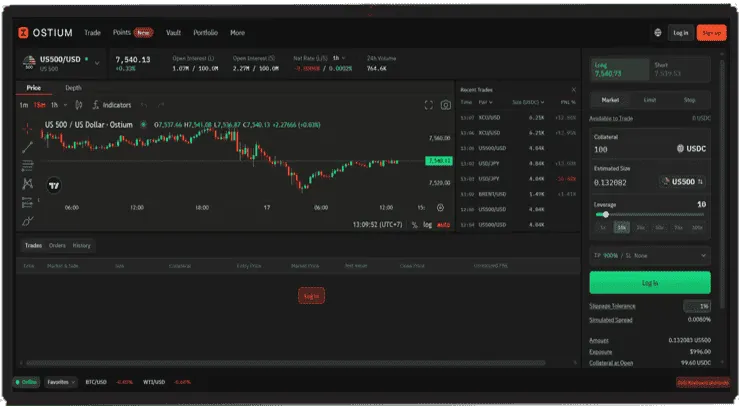Switch to the Orders tab
This screenshot has width=740, height=410.
click(57, 245)
